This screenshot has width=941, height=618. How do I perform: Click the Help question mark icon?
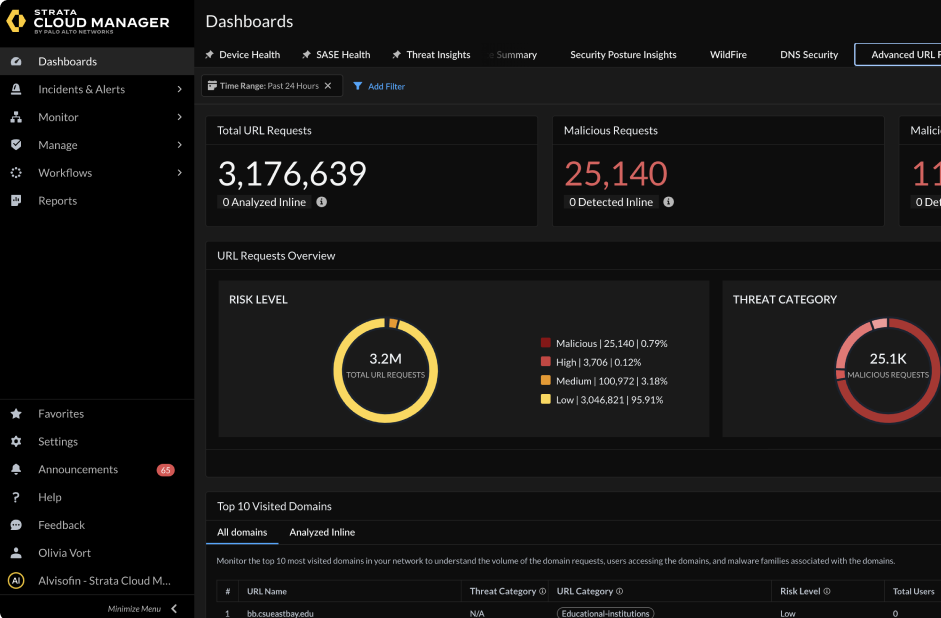[x=16, y=497]
